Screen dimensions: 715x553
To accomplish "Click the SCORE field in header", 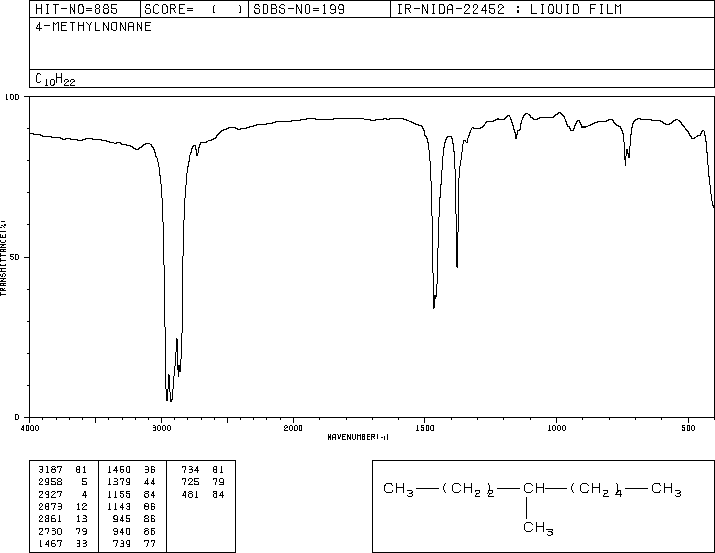I will [193, 9].
